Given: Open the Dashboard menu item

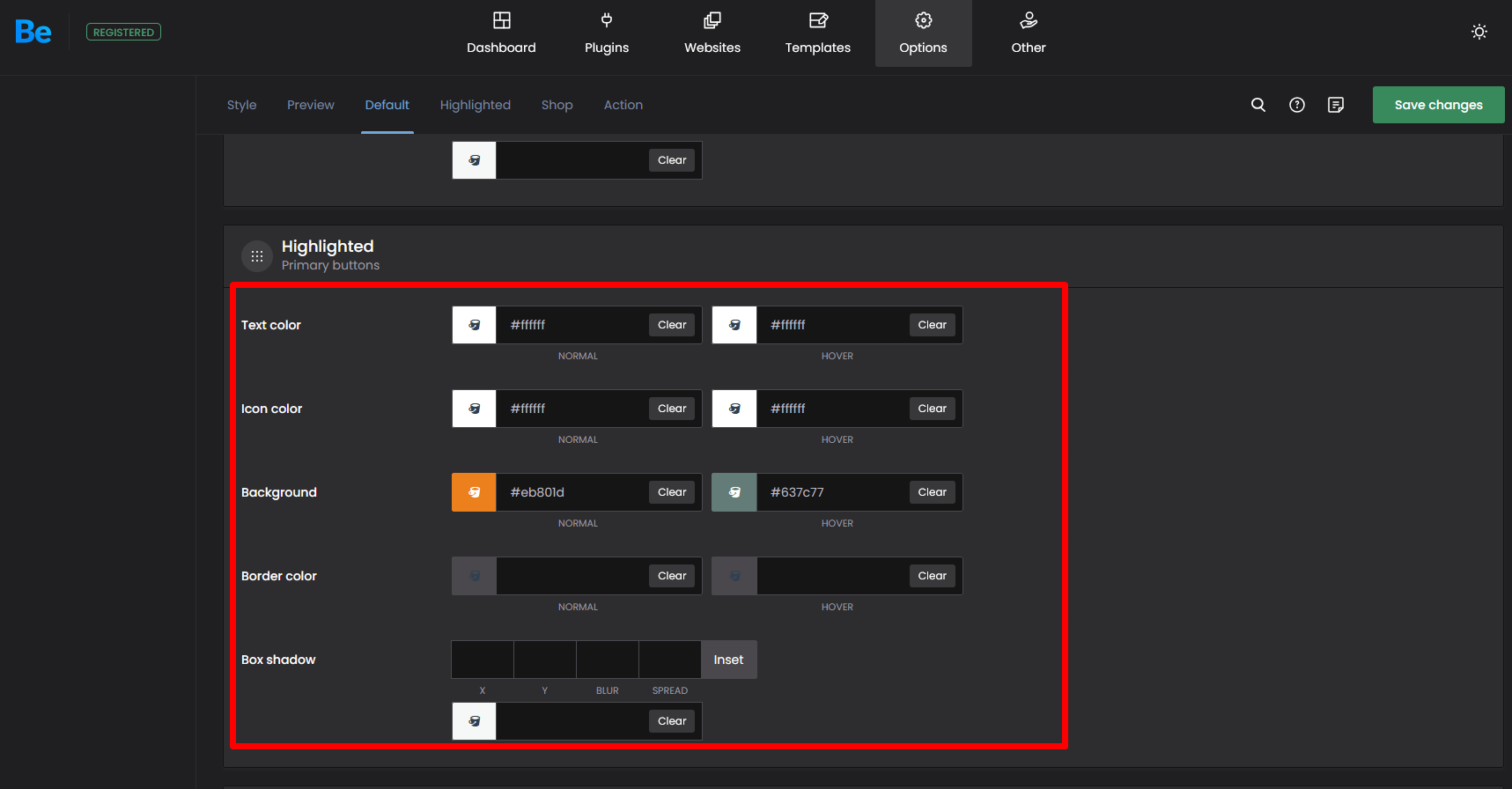Looking at the screenshot, I should coord(501,33).
